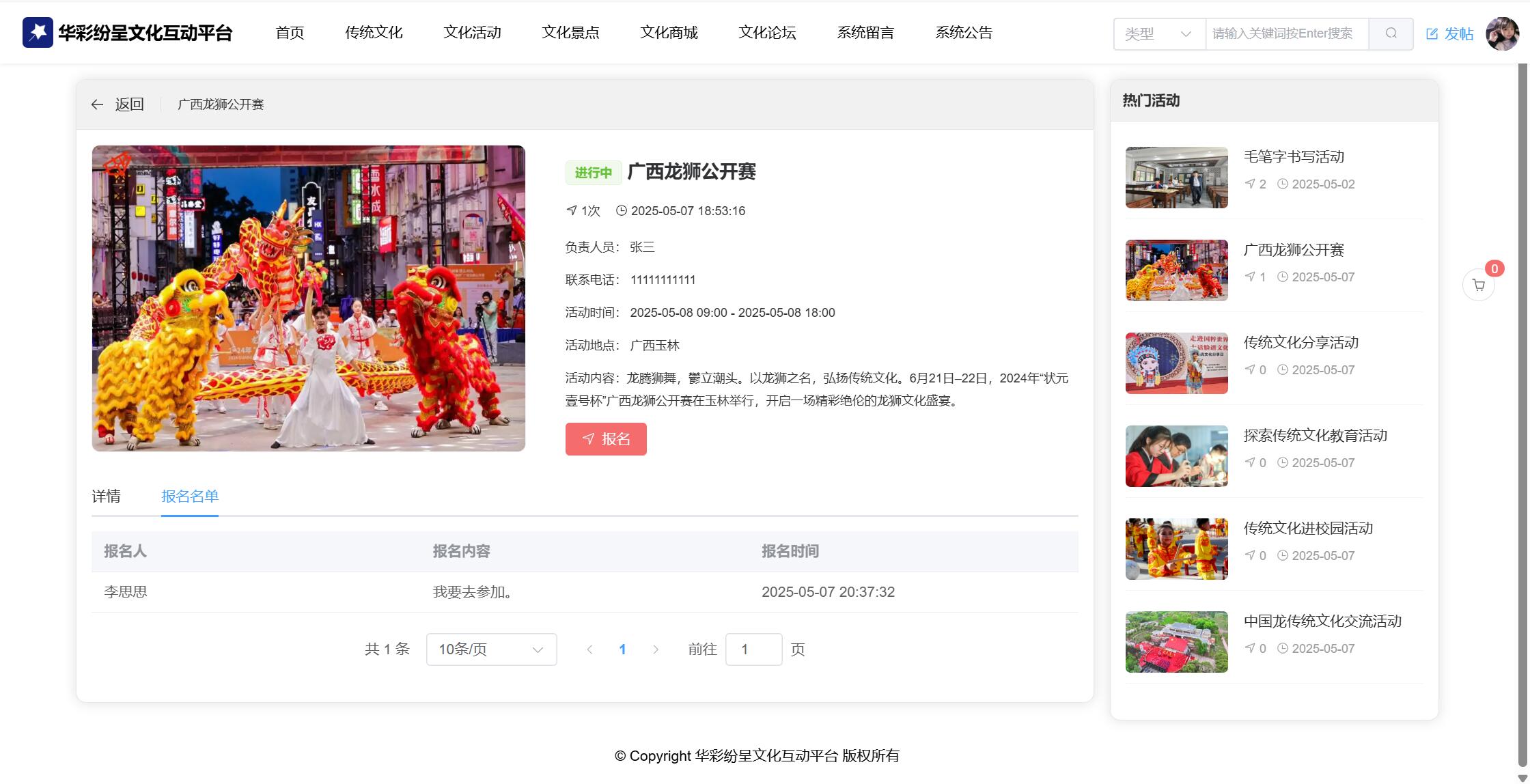Expand the 类型 search type dropdown
Image resolution: width=1530 pixels, height=784 pixels.
pos(1159,34)
